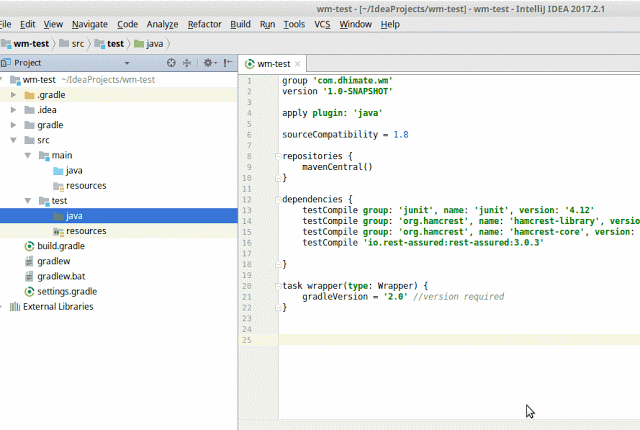The height and width of the screenshot is (430, 640).
Task: Collapse the src folder
Action: pos(13,140)
